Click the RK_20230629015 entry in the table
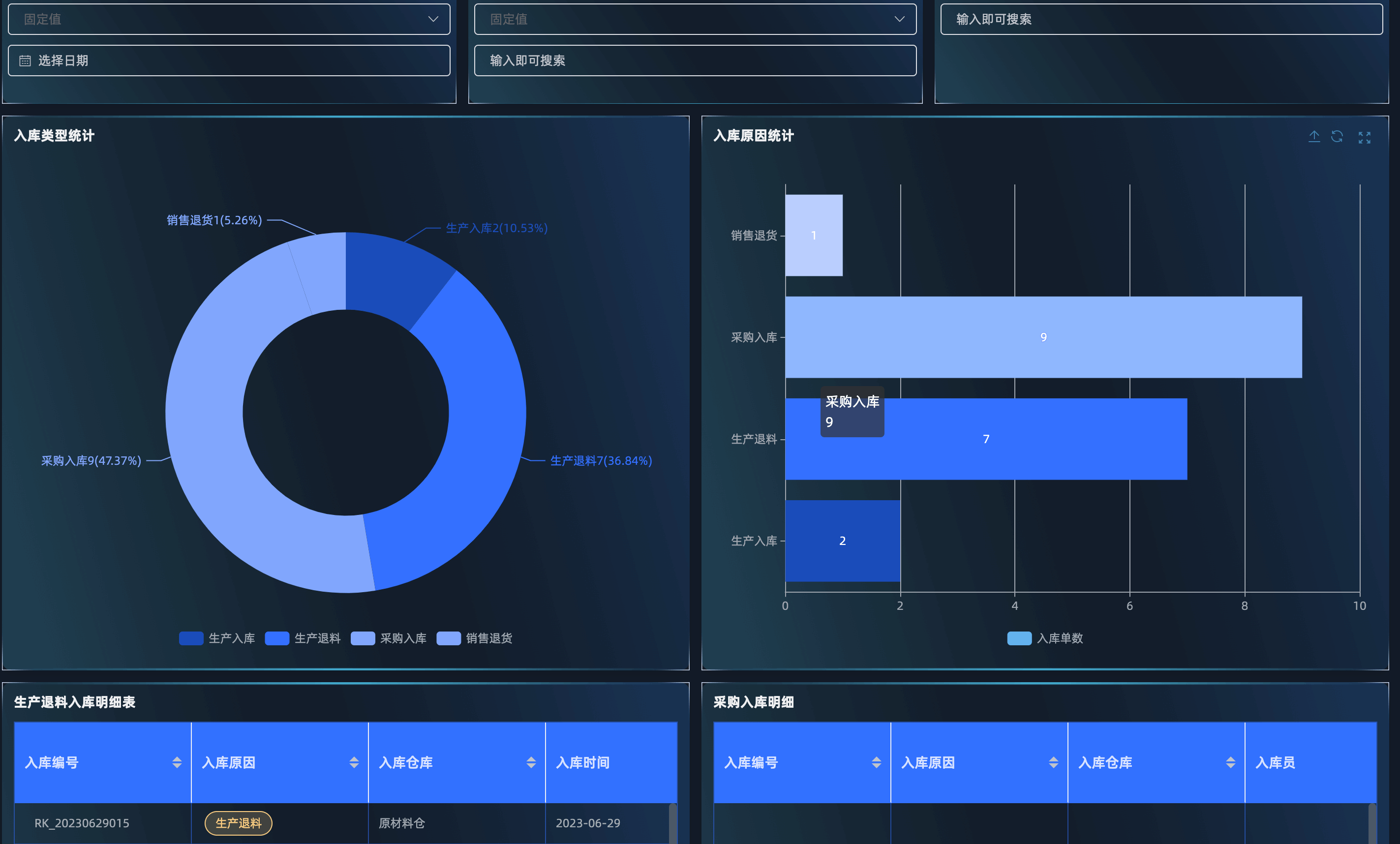 tap(82, 823)
